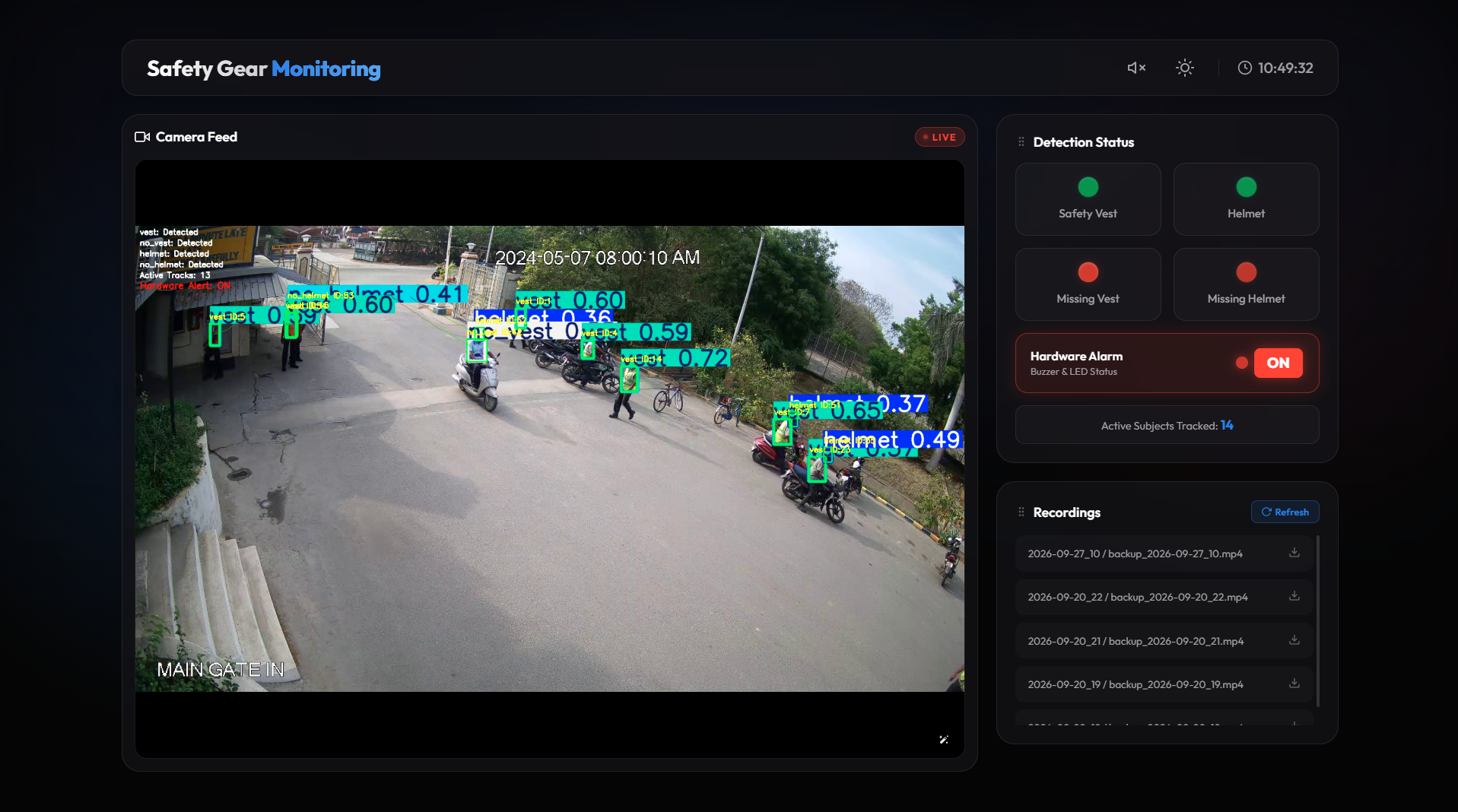Click the camera icon beside Camera Feed
The image size is (1458, 812).
pyautogui.click(x=142, y=137)
